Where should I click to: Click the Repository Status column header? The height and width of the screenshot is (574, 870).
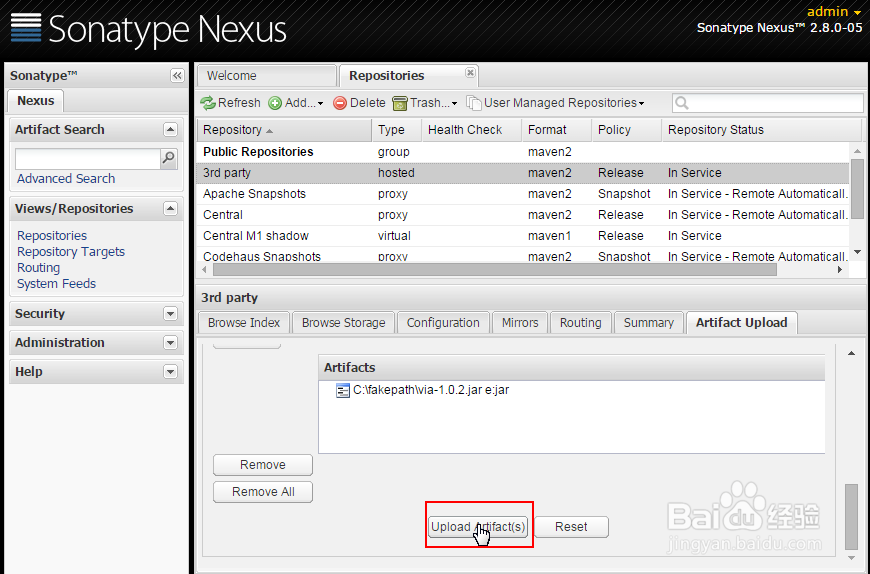click(x=760, y=130)
